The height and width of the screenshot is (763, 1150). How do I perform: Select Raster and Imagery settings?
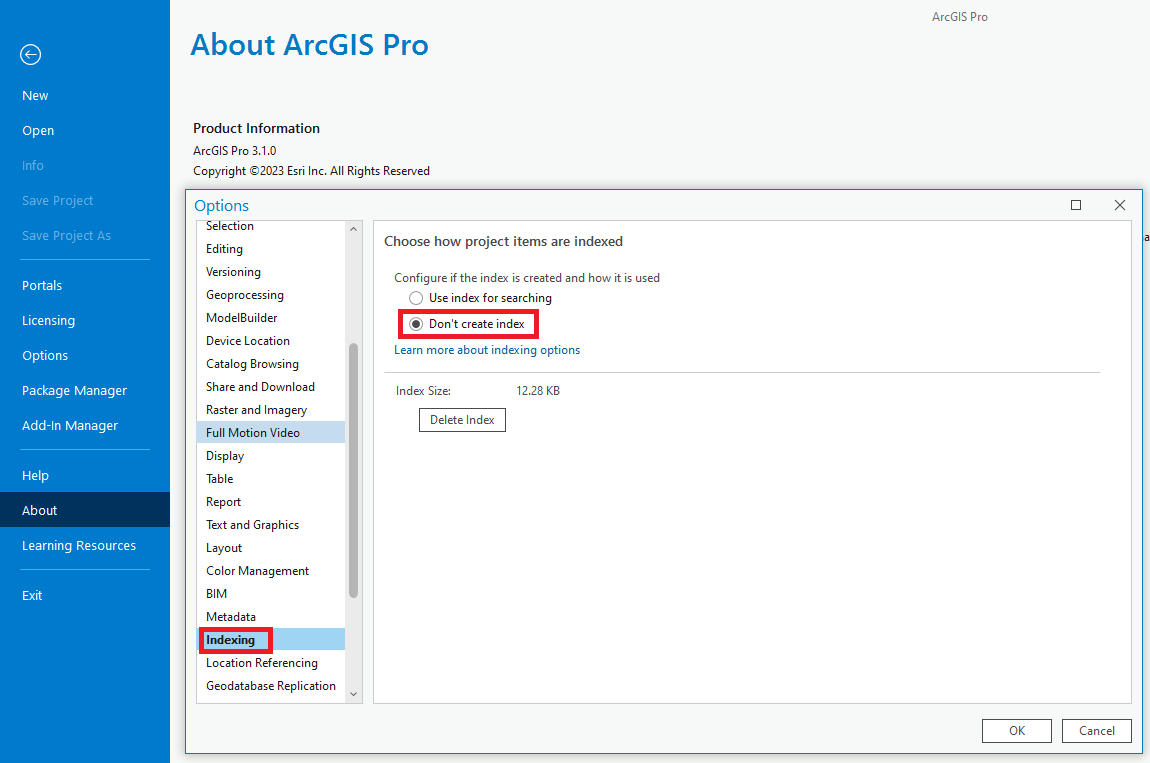coord(255,409)
